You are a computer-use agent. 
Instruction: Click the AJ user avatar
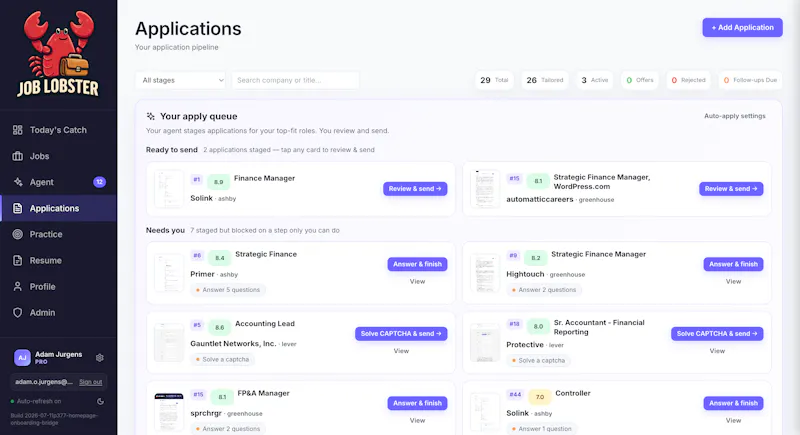coord(22,358)
